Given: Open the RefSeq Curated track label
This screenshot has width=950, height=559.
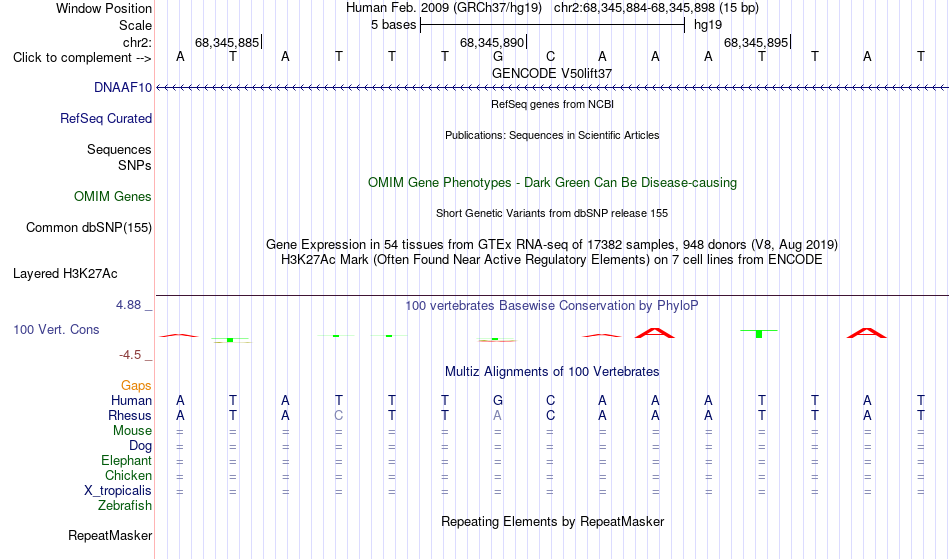Looking at the screenshot, I should (x=105, y=119).
